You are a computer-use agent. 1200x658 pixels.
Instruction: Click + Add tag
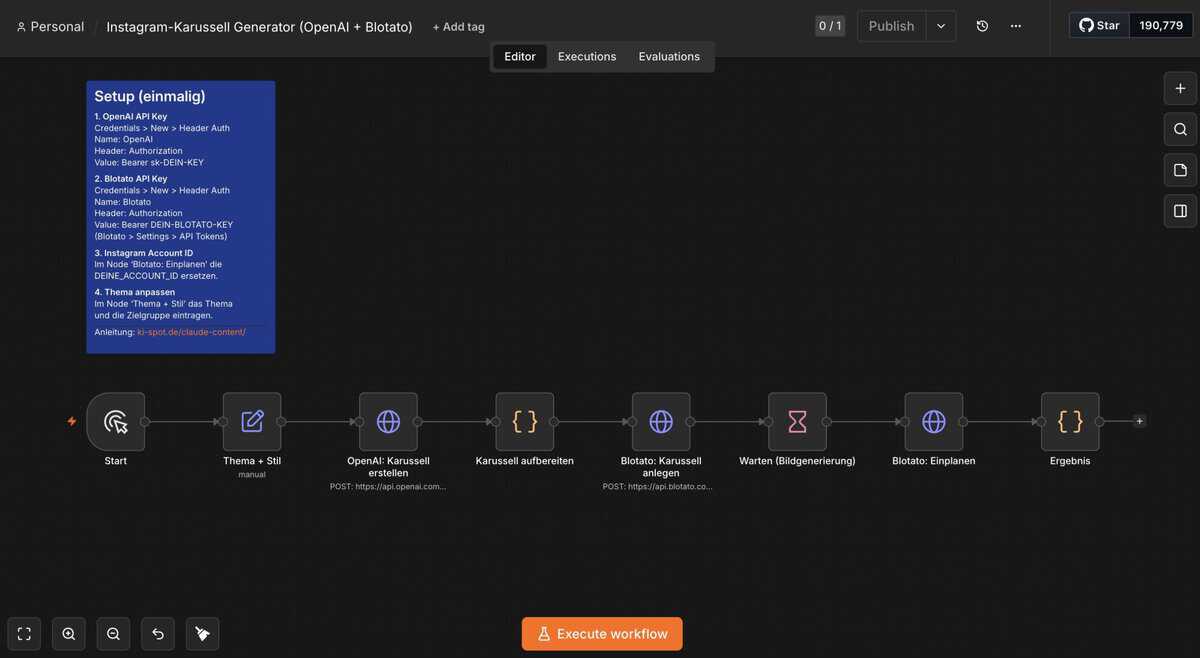tap(458, 27)
